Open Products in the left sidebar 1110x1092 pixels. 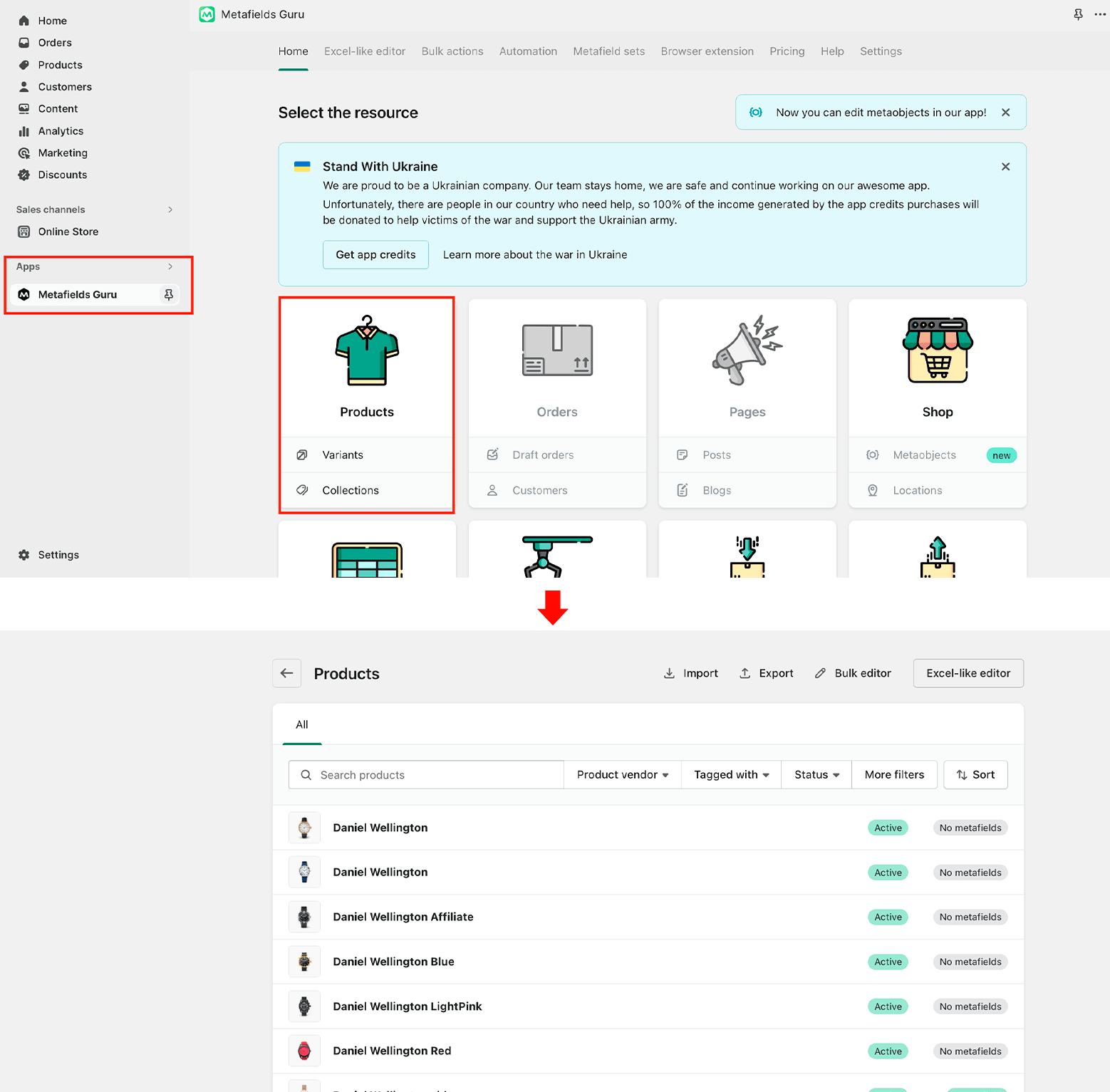(60, 65)
